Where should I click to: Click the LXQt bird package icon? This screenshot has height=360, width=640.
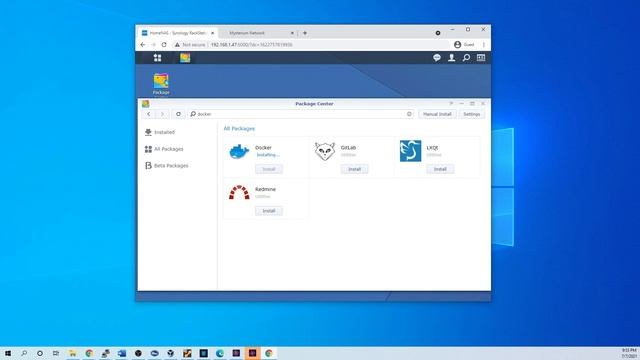click(411, 151)
